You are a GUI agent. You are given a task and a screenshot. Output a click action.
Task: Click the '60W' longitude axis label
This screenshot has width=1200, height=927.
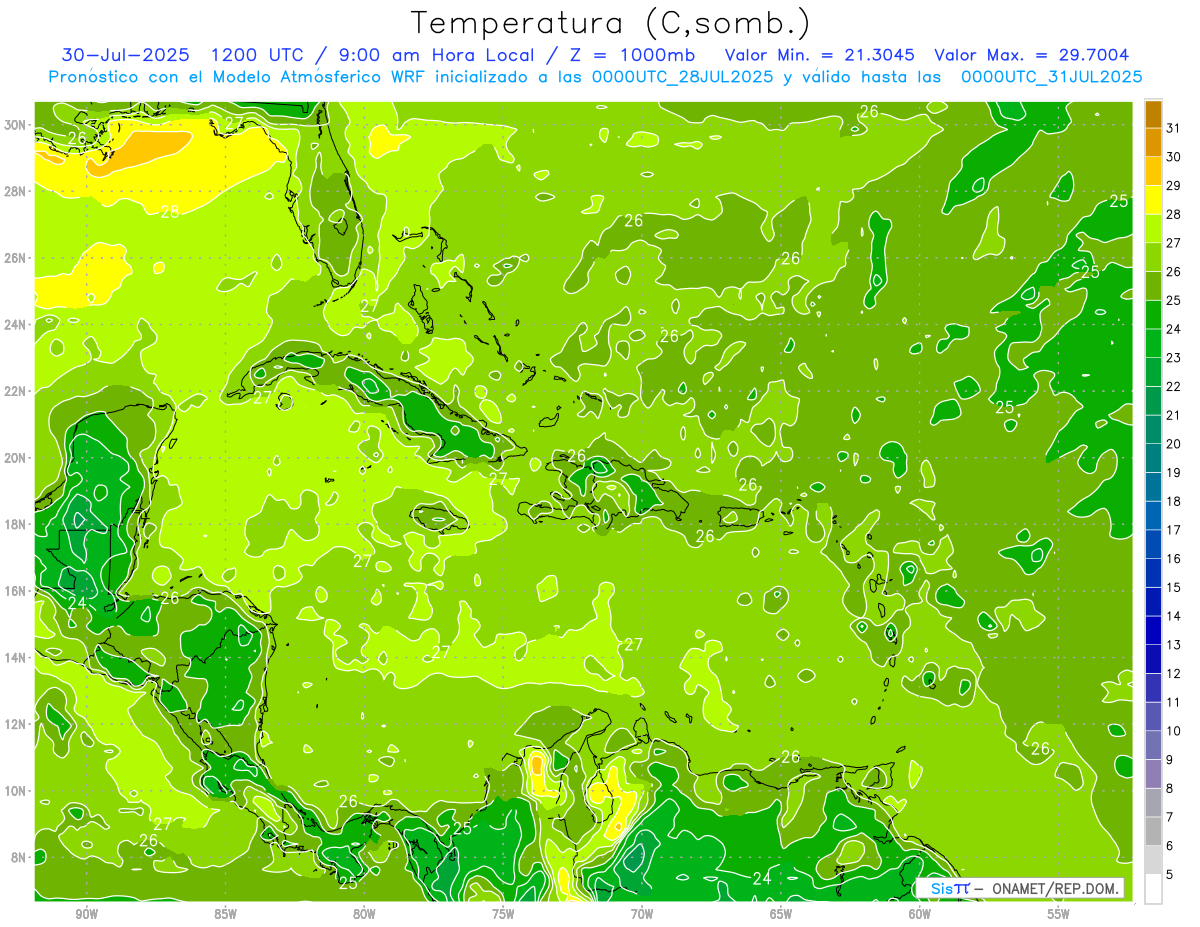point(920,914)
